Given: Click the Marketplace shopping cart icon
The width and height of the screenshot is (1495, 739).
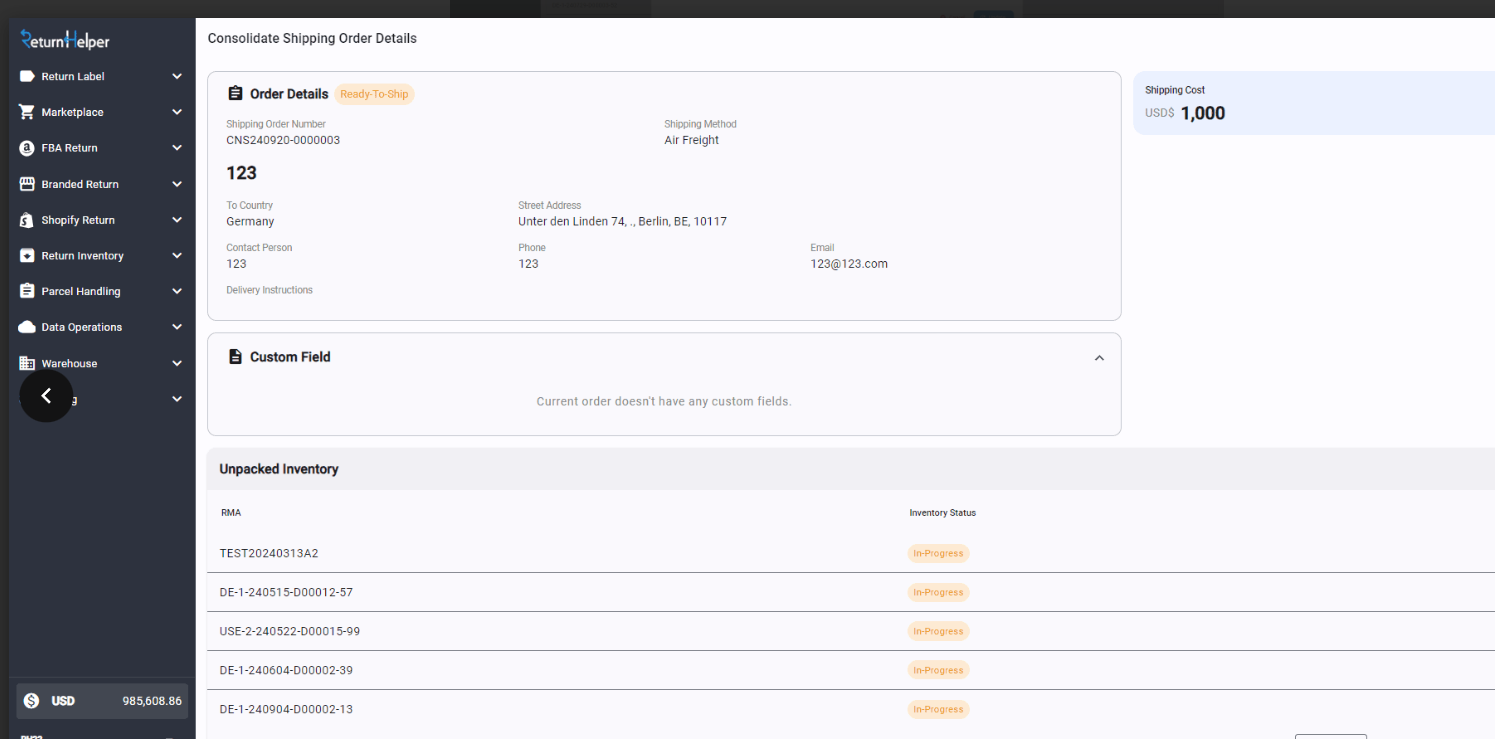Looking at the screenshot, I should coord(27,112).
